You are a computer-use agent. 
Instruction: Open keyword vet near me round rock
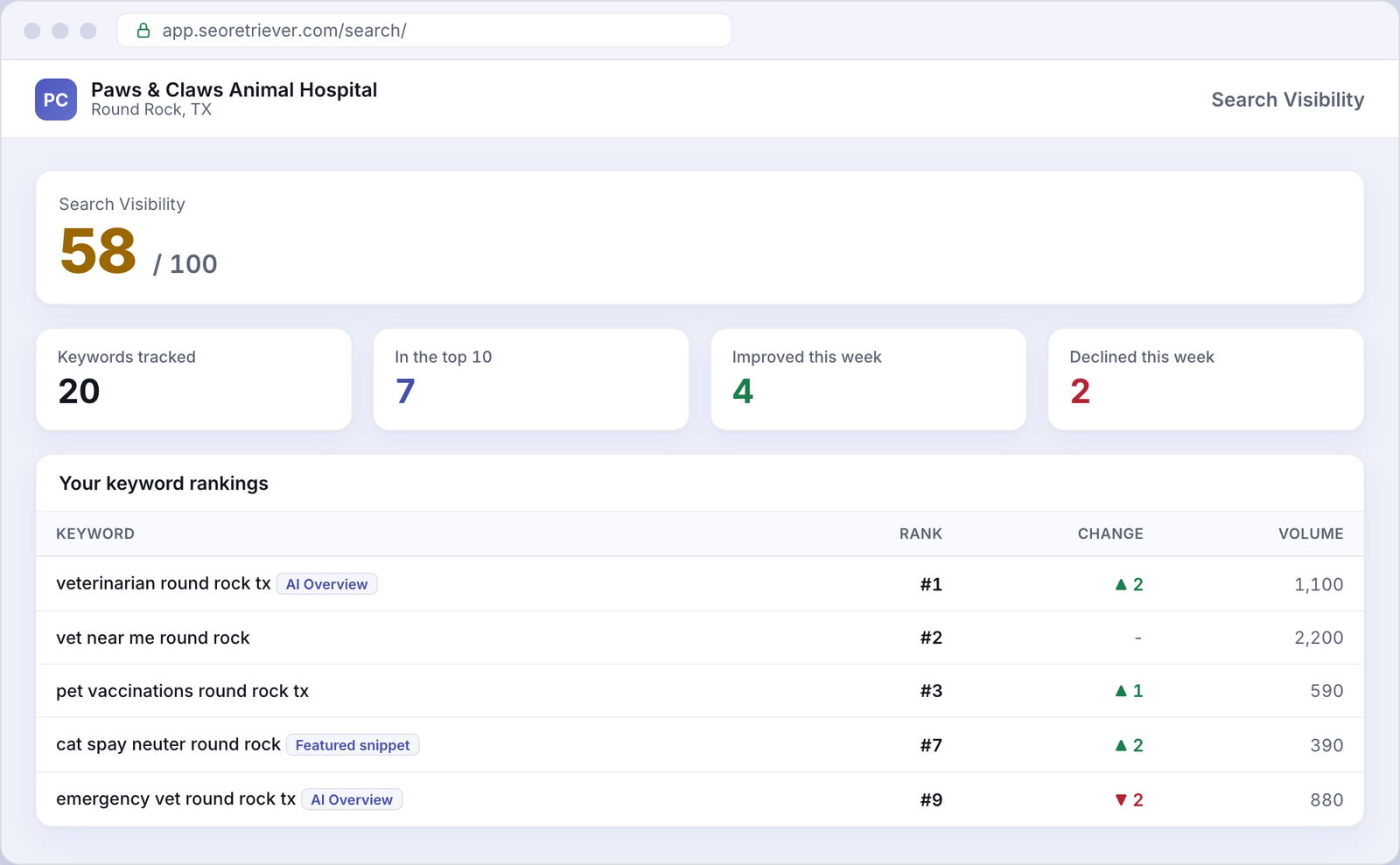153,638
